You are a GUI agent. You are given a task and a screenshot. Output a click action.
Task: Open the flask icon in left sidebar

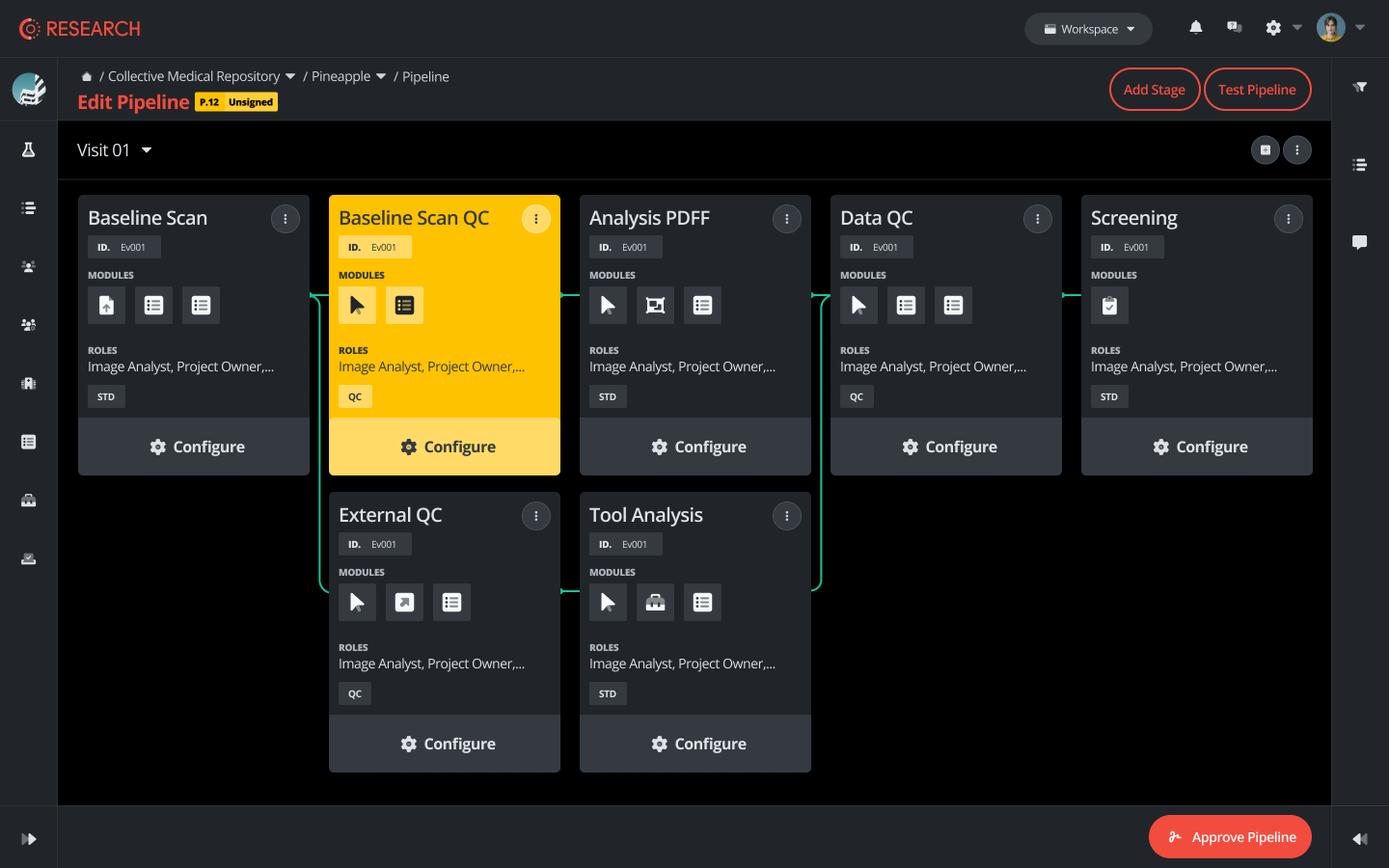pyautogui.click(x=29, y=149)
